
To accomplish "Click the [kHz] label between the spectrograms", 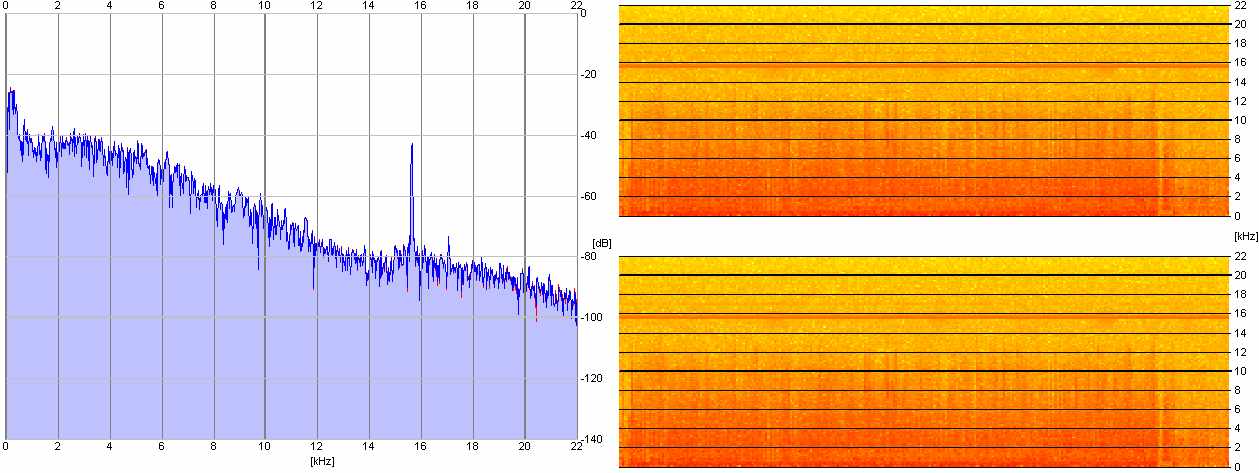I will pyautogui.click(x=1246, y=236).
